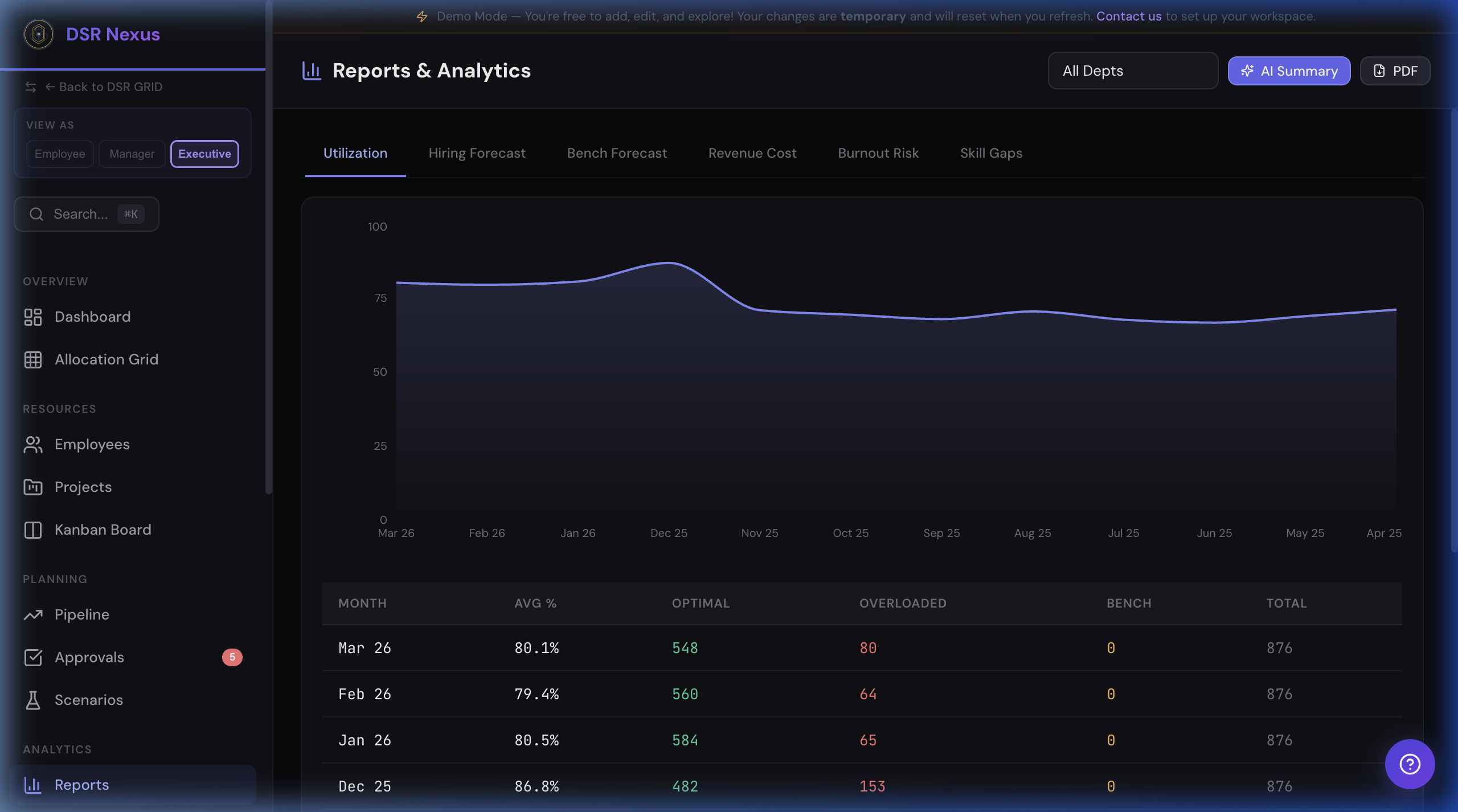Select the Executive view option

click(x=204, y=154)
